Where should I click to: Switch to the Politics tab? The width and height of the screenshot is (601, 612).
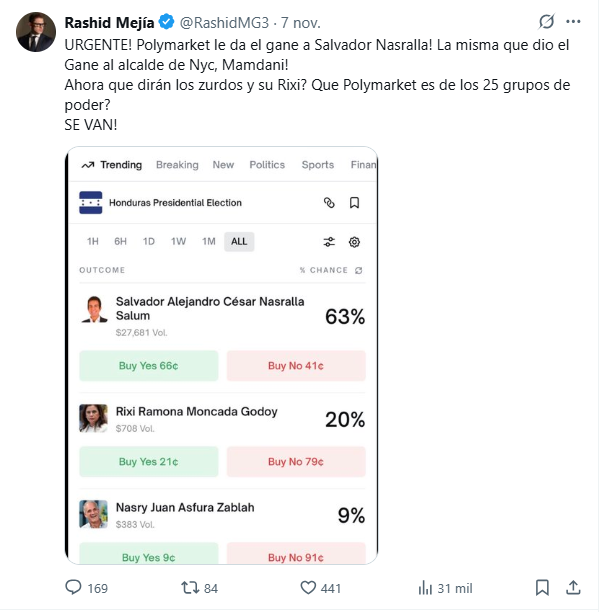coord(267,165)
